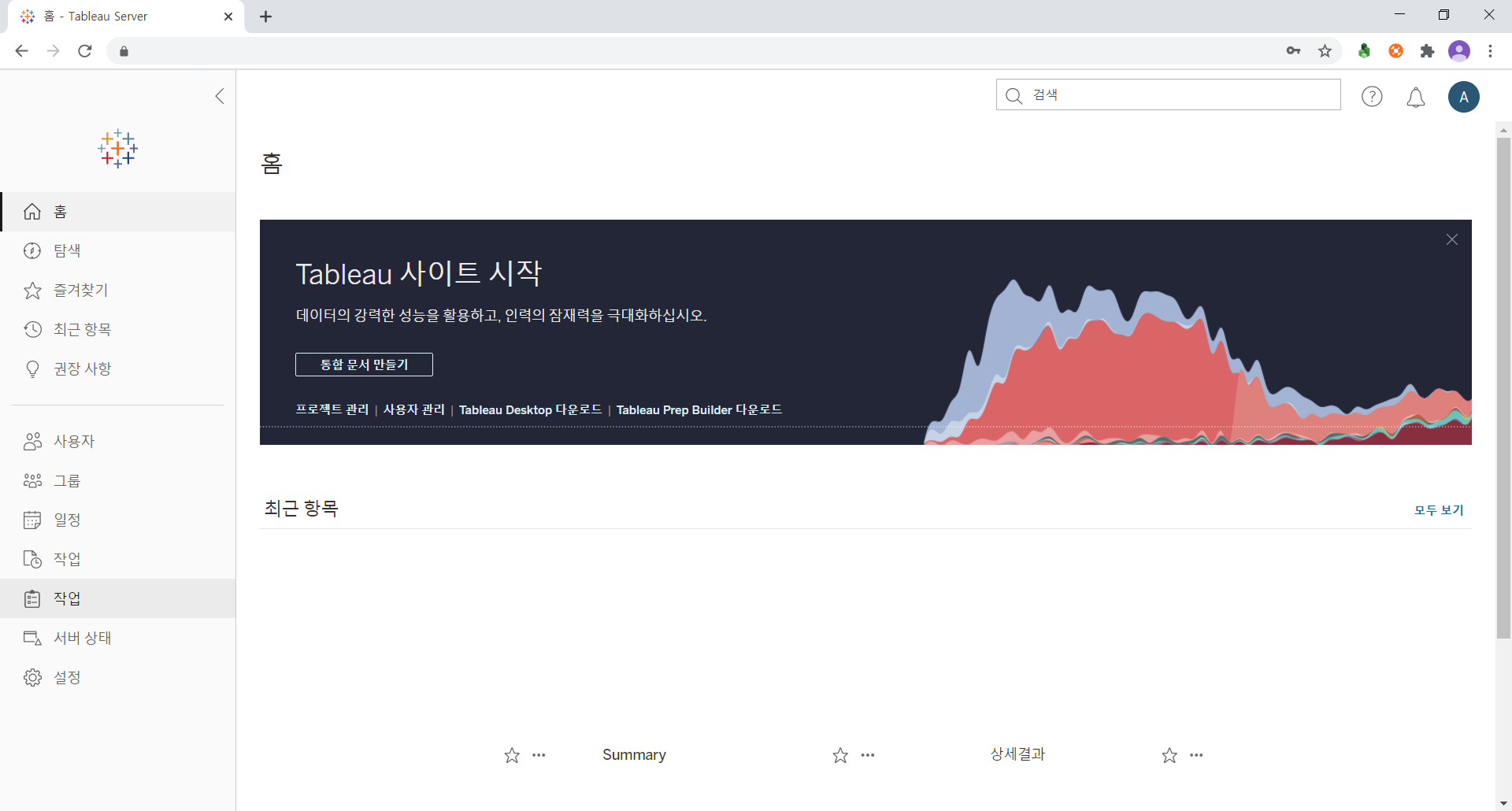Click the magnifier icon in the search box
The image size is (1512, 811).
pos(1014,95)
